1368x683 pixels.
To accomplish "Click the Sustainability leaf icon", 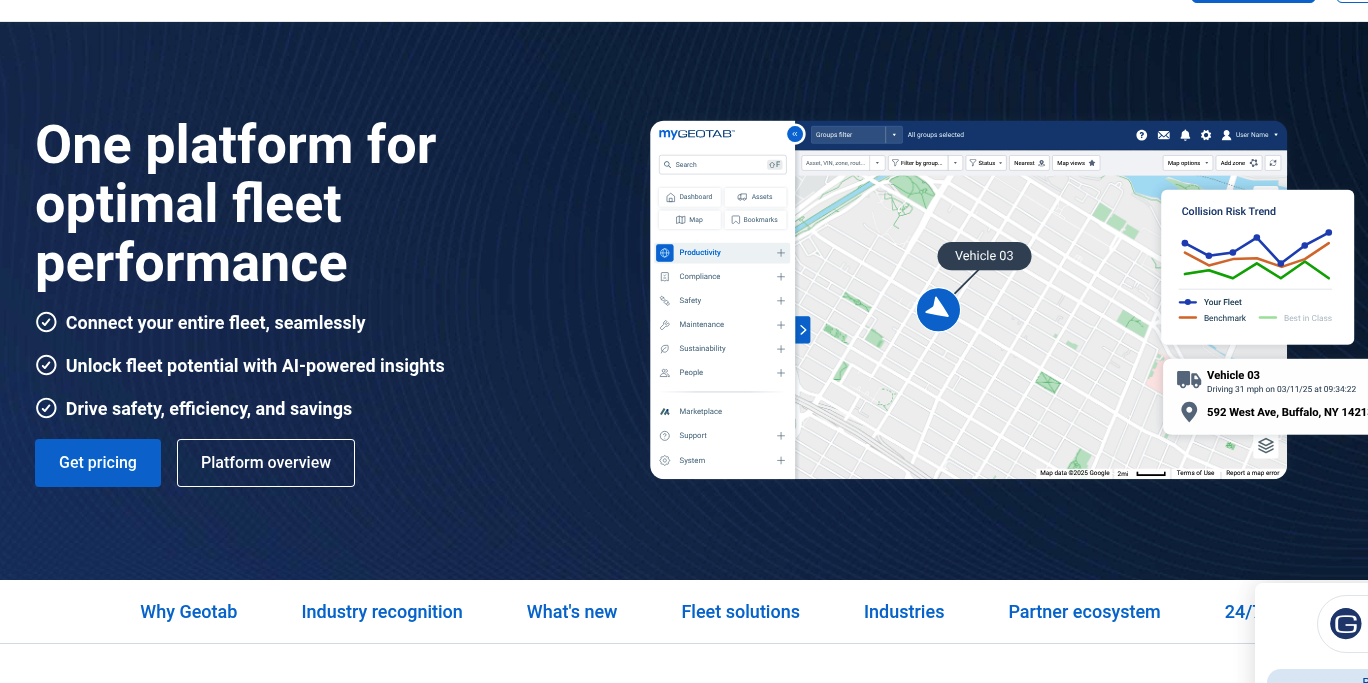I will 665,349.
